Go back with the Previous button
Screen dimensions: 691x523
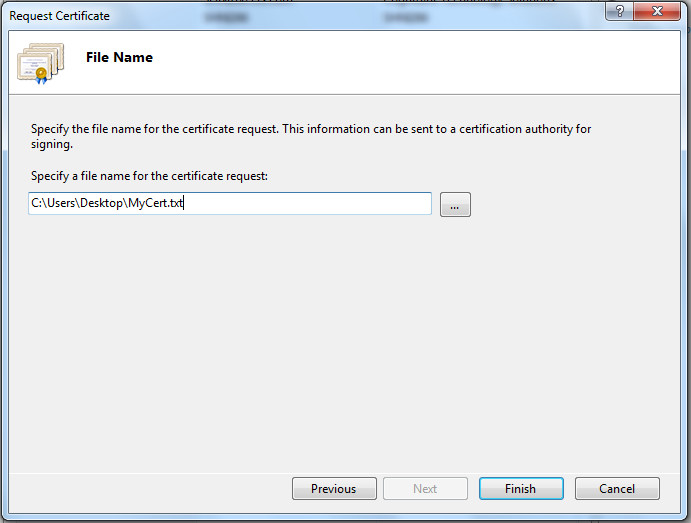click(x=334, y=489)
